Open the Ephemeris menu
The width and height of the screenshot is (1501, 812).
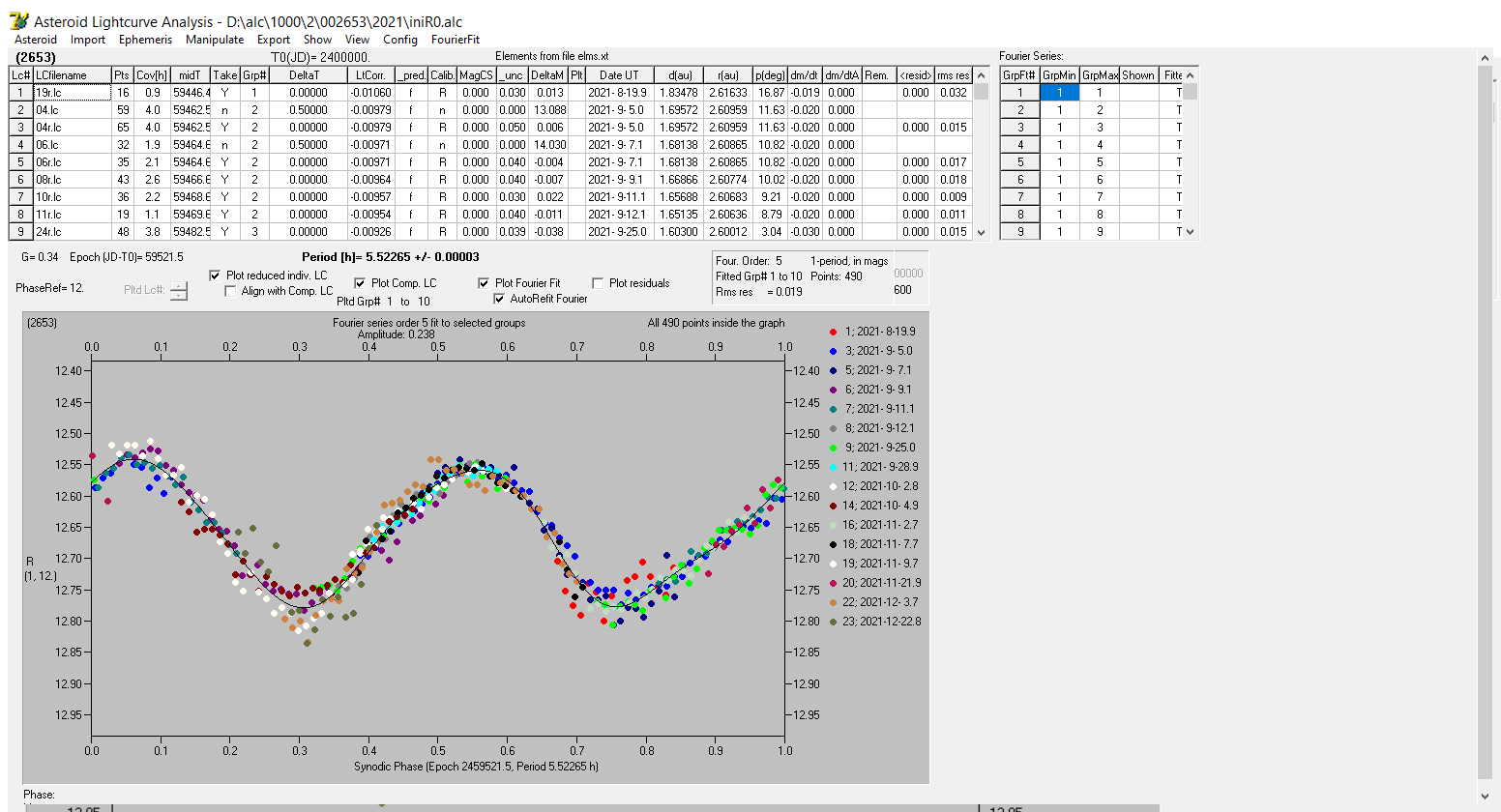click(x=145, y=40)
